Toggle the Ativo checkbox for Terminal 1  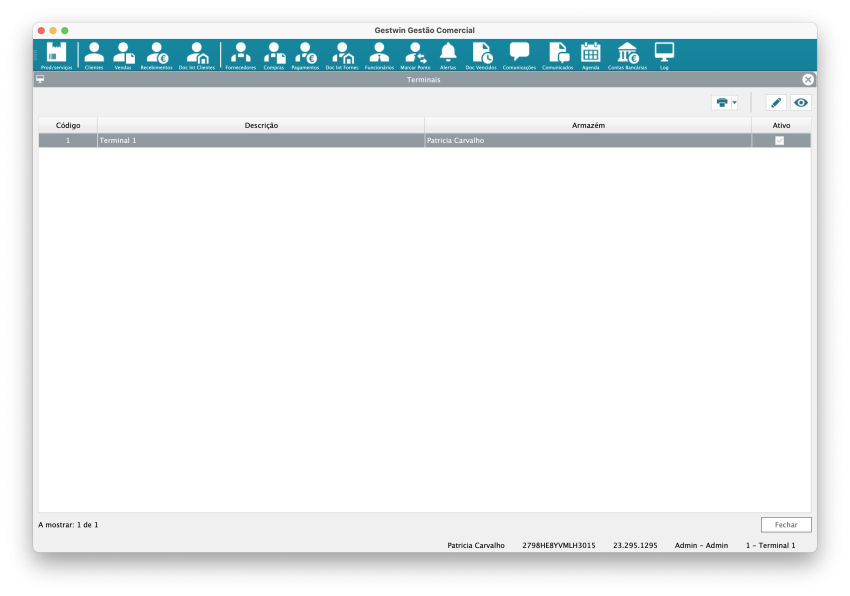[x=780, y=141]
